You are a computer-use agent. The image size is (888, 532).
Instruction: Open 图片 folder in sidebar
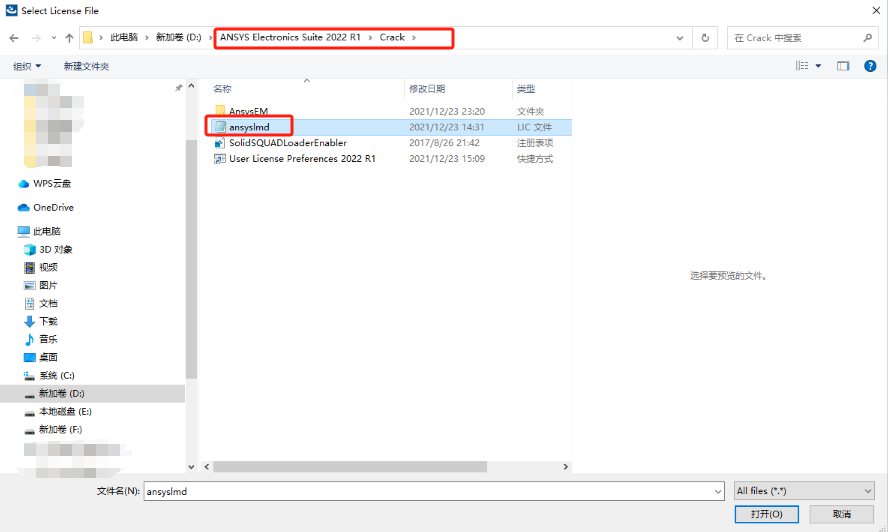48,286
